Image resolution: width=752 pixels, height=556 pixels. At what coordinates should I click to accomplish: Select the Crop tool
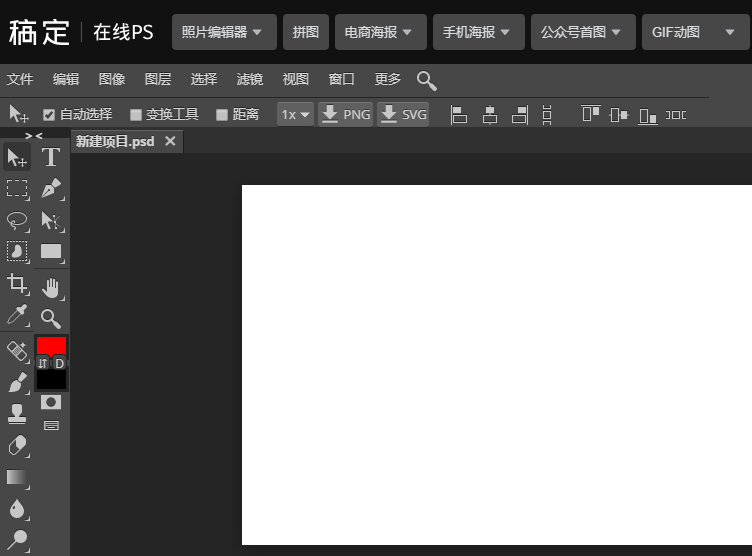17,284
